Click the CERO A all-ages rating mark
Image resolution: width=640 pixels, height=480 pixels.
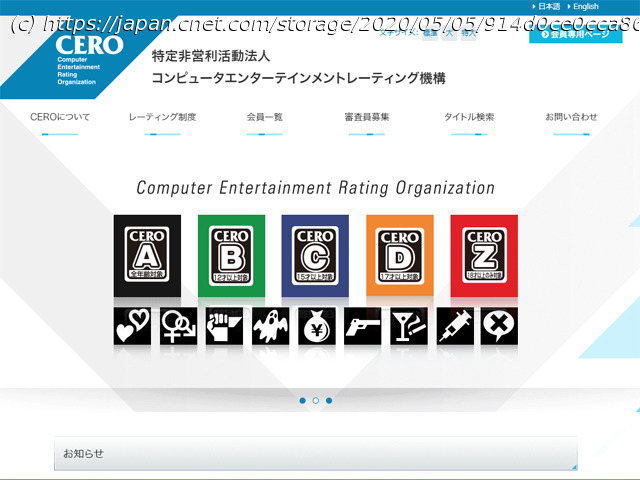pyautogui.click(x=147, y=256)
